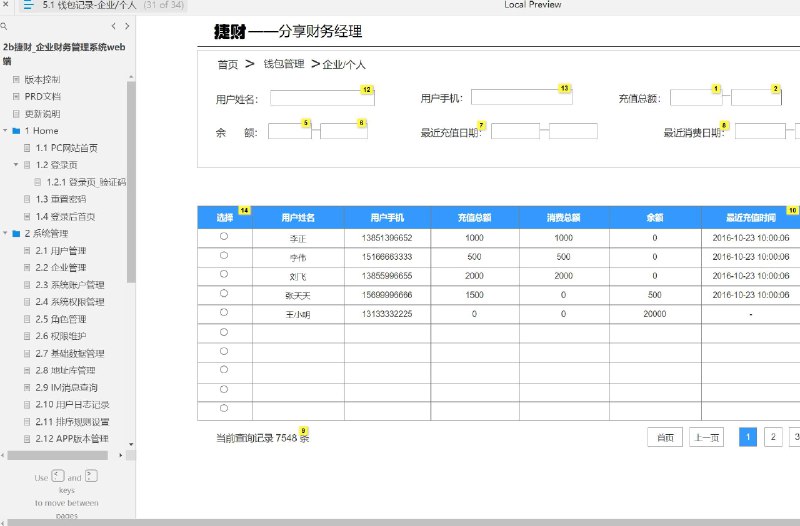The image size is (800, 526).
Task: Click page icon beside 版本控制
Action: point(16,80)
